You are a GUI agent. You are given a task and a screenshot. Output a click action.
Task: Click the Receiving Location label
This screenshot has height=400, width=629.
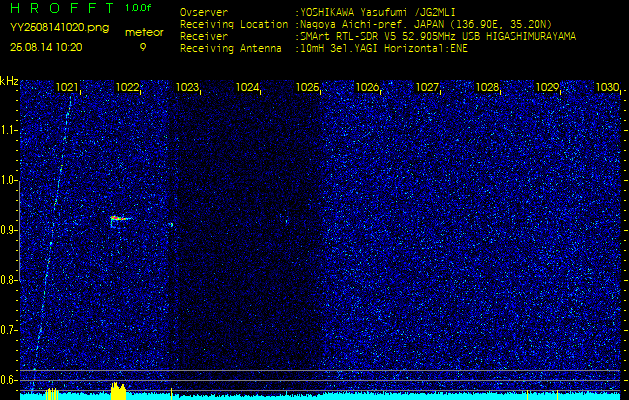tap(234, 25)
